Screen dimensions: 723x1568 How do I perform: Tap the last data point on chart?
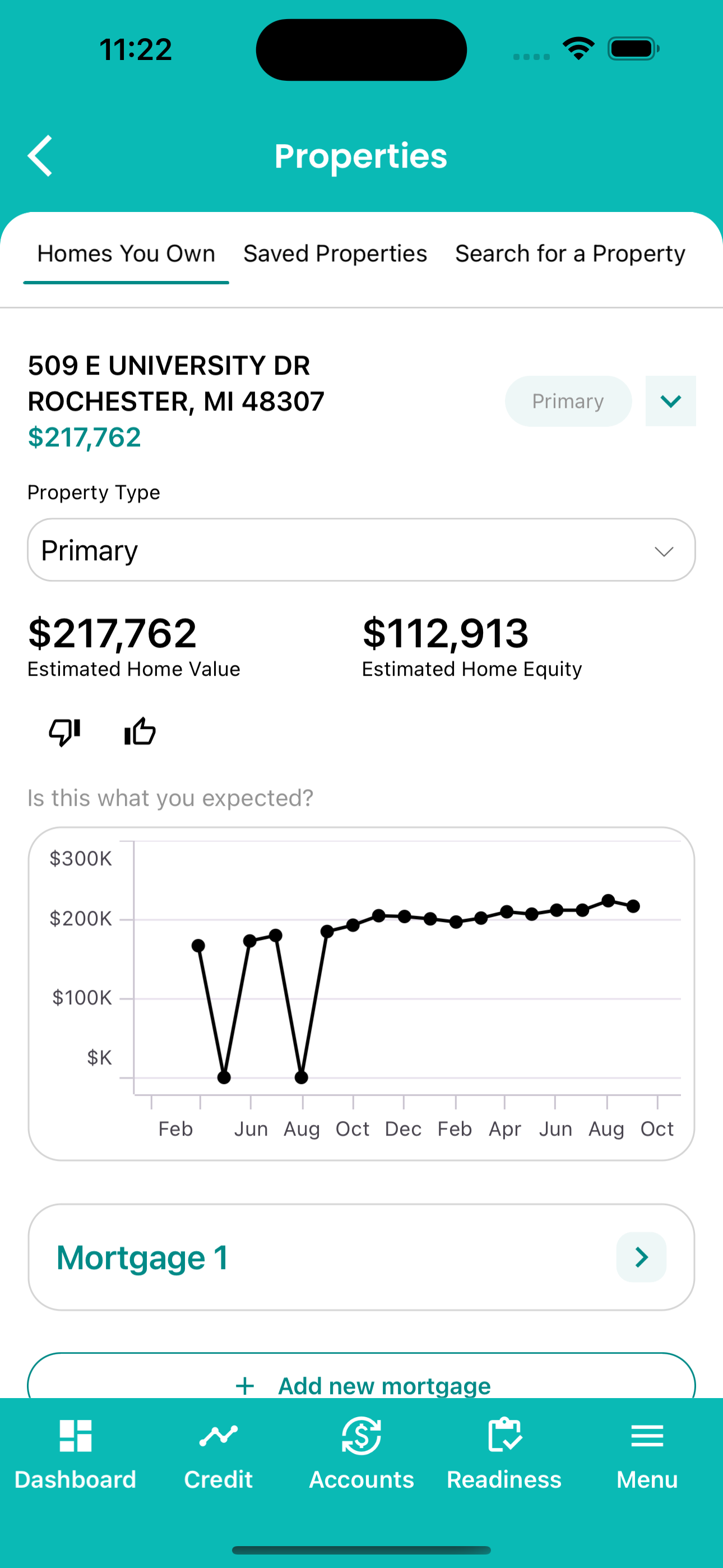(x=633, y=906)
